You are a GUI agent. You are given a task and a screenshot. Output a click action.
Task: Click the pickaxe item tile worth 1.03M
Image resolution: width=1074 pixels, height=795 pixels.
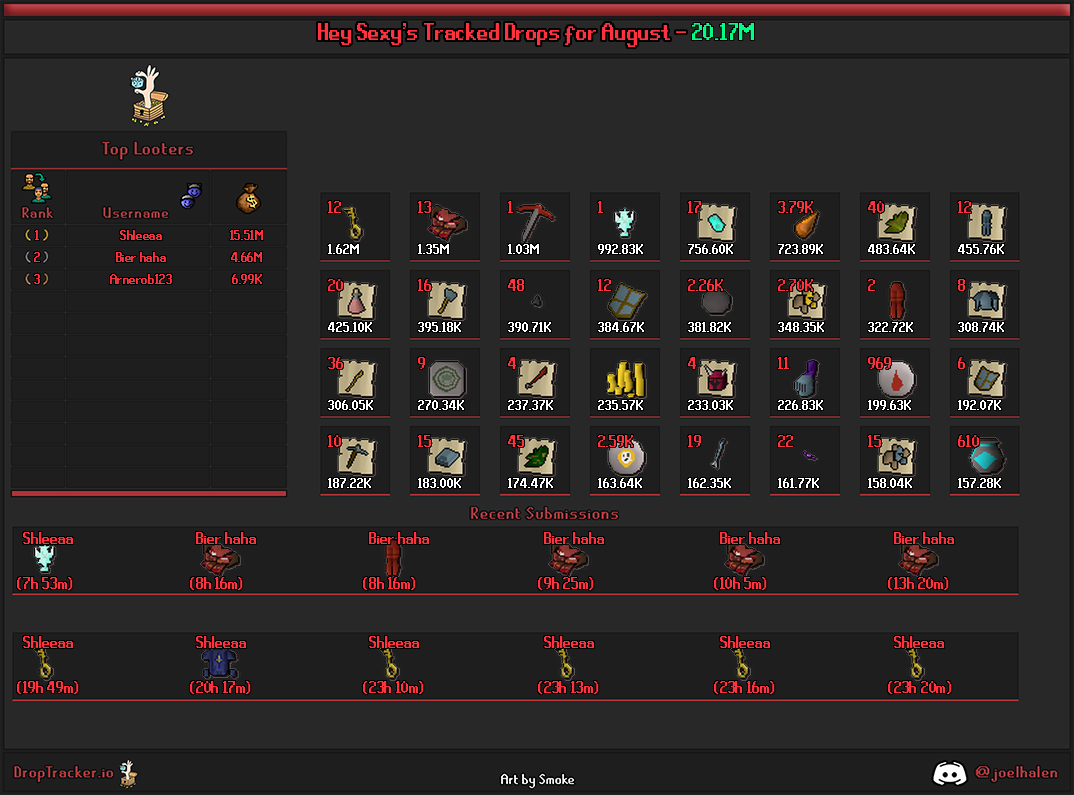[535, 227]
